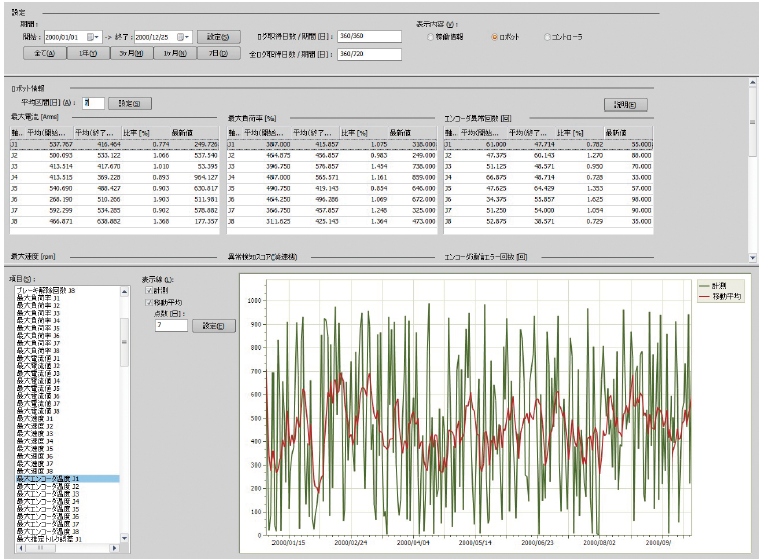Toggle the 移動平均 checkbox
760x560 pixels.
(150, 300)
